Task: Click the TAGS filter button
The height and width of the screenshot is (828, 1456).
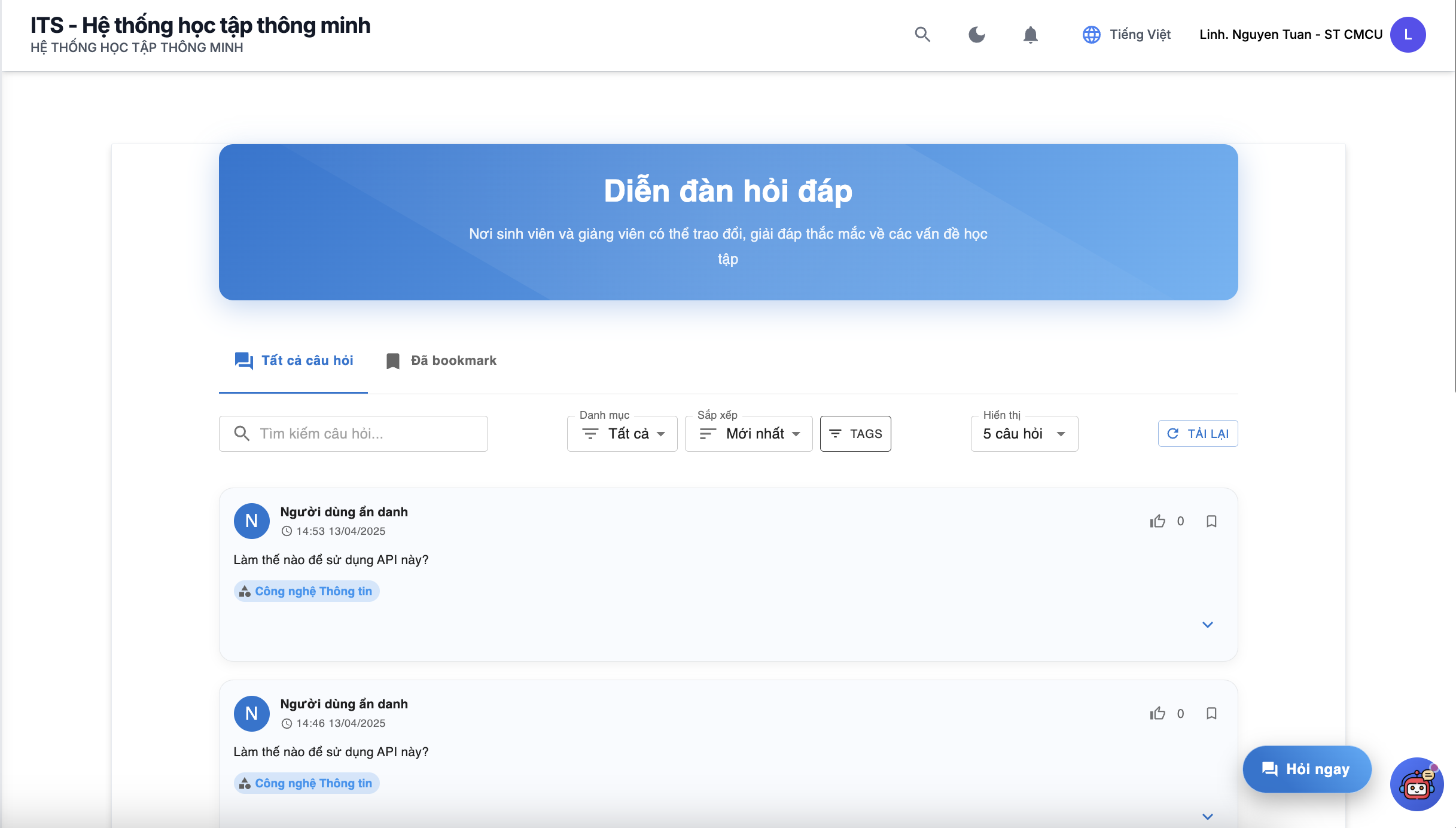Action: point(855,434)
